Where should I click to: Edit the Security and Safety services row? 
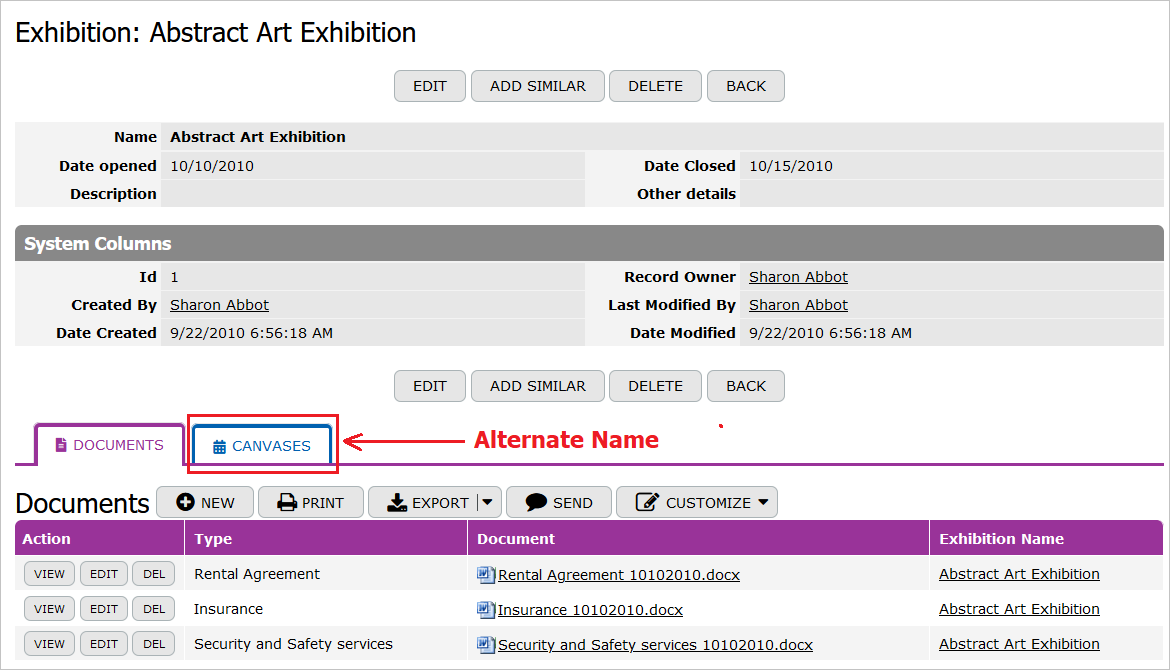coord(103,643)
